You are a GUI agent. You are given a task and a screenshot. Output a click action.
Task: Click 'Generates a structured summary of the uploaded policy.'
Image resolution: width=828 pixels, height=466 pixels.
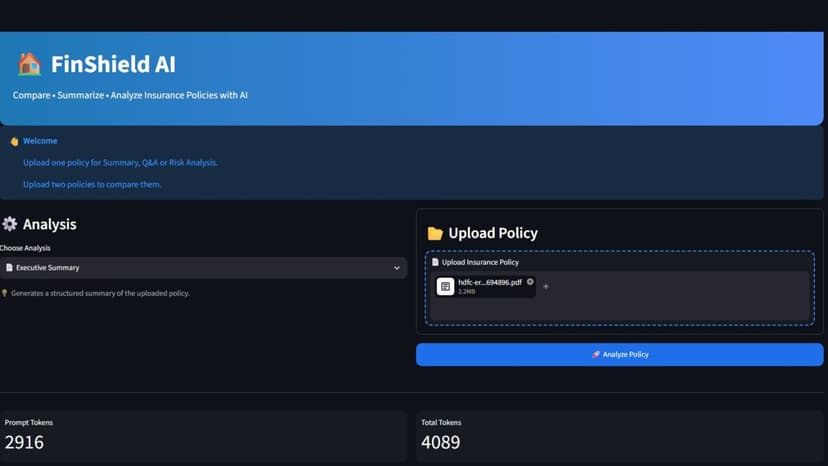100,293
